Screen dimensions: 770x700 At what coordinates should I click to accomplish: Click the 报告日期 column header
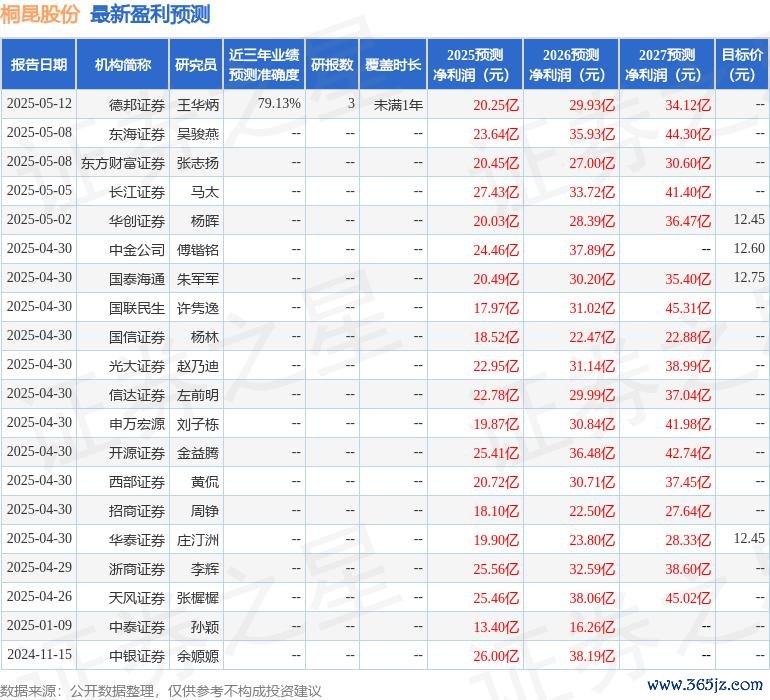tap(38, 65)
